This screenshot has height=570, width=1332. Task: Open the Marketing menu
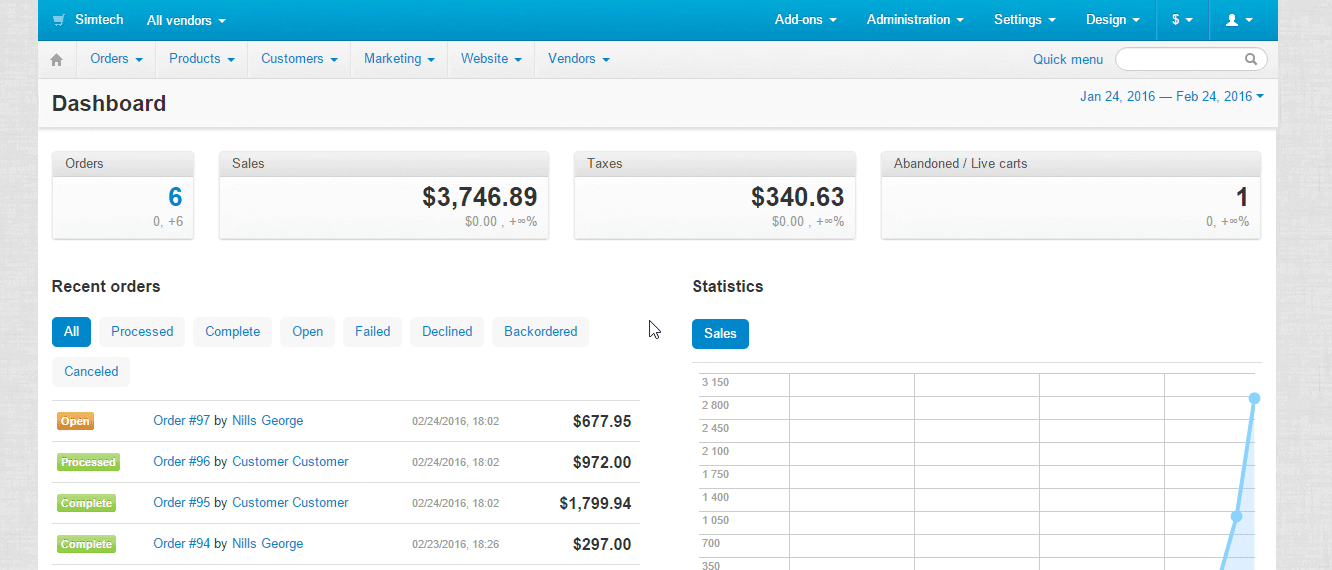pyautogui.click(x=398, y=59)
